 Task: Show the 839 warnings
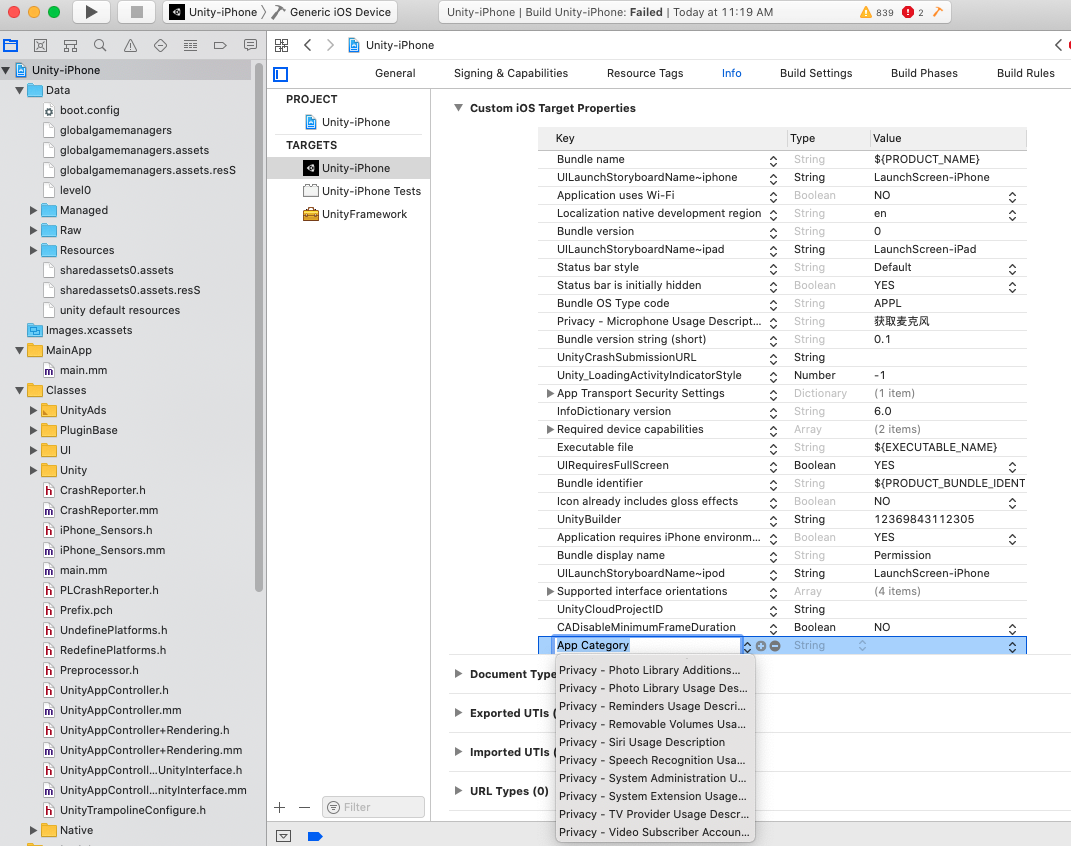pyautogui.click(x=876, y=12)
